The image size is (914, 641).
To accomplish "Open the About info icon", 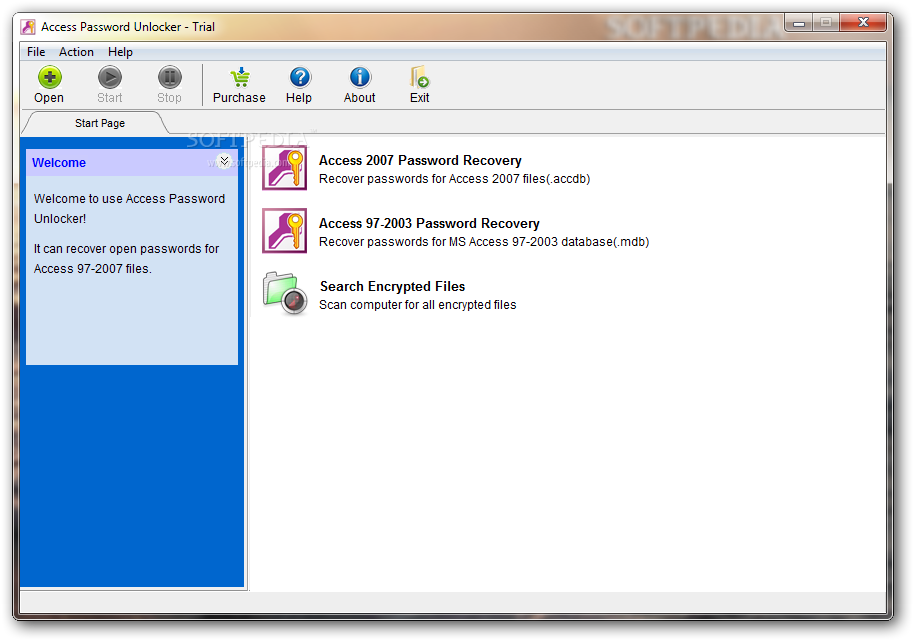I will pyautogui.click(x=360, y=78).
